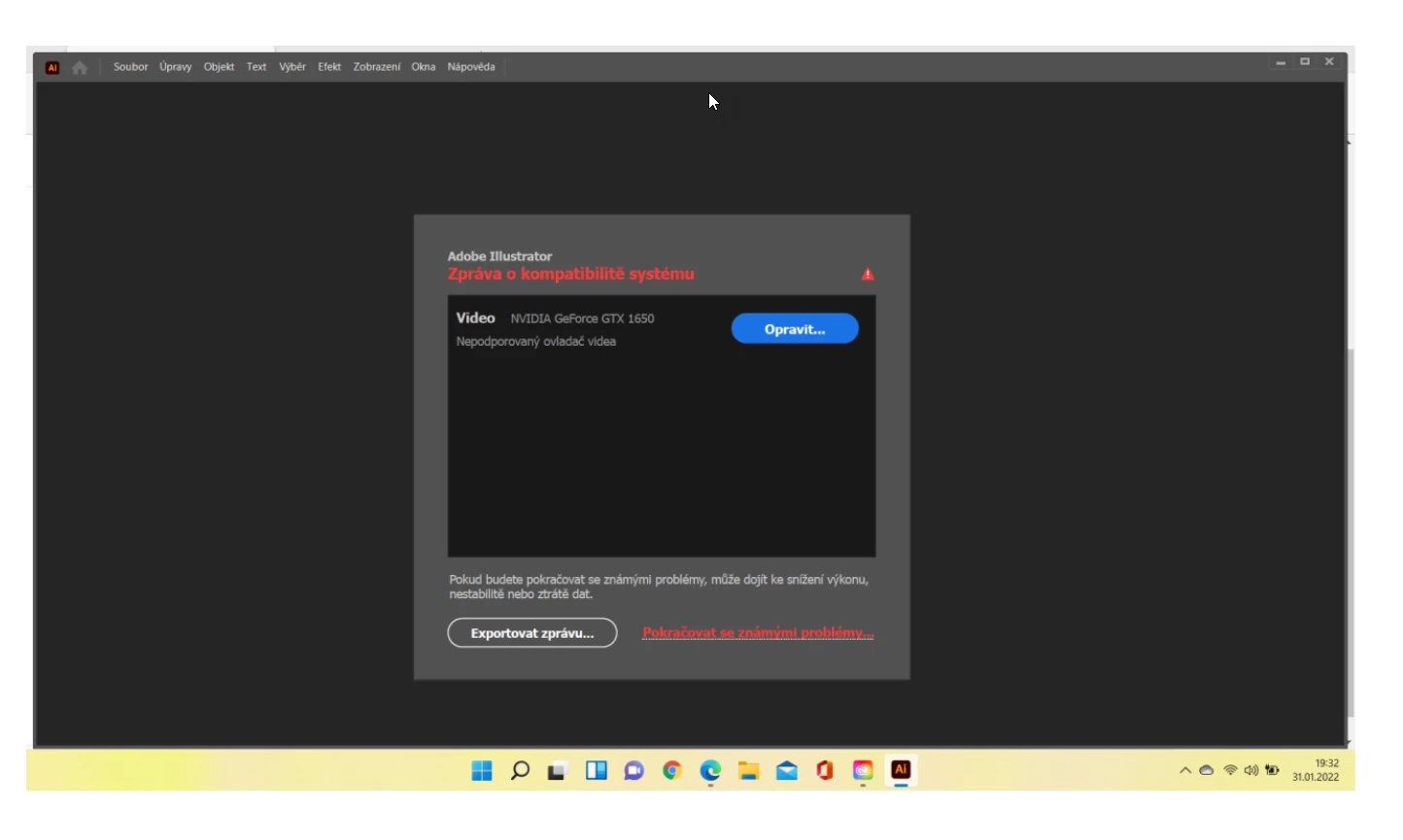Open the Text menu
This screenshot has width=1403, height=840.
pyautogui.click(x=257, y=67)
